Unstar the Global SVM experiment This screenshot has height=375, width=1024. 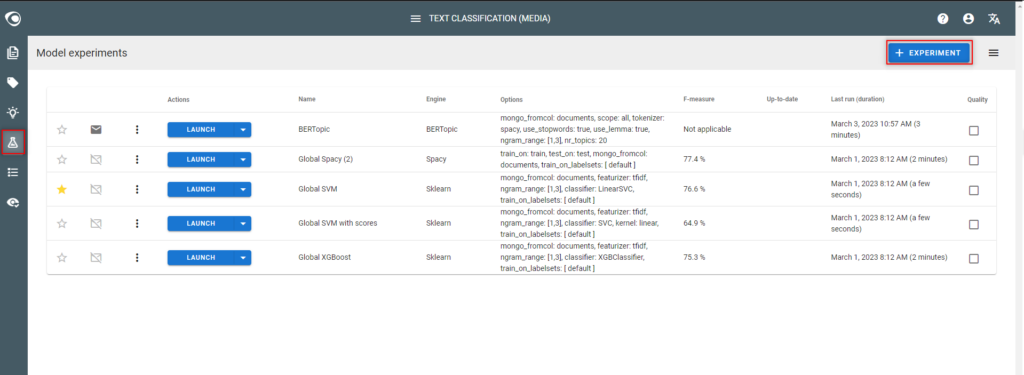(x=62, y=189)
